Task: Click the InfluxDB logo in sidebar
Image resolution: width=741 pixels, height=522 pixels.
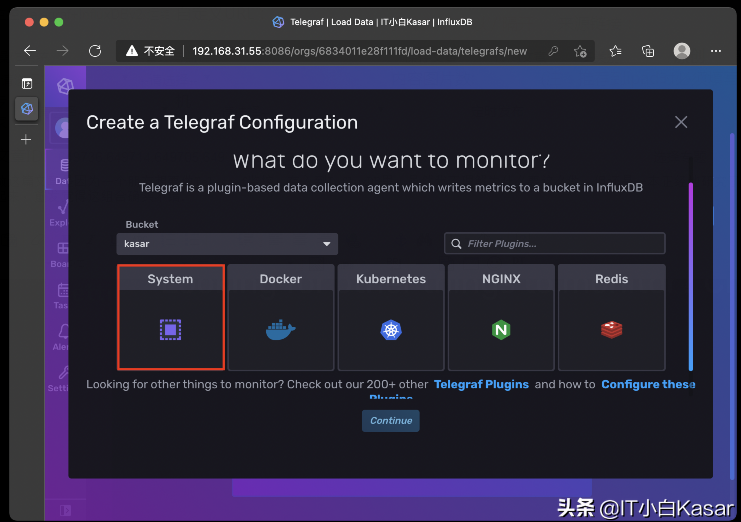Action: [65, 86]
